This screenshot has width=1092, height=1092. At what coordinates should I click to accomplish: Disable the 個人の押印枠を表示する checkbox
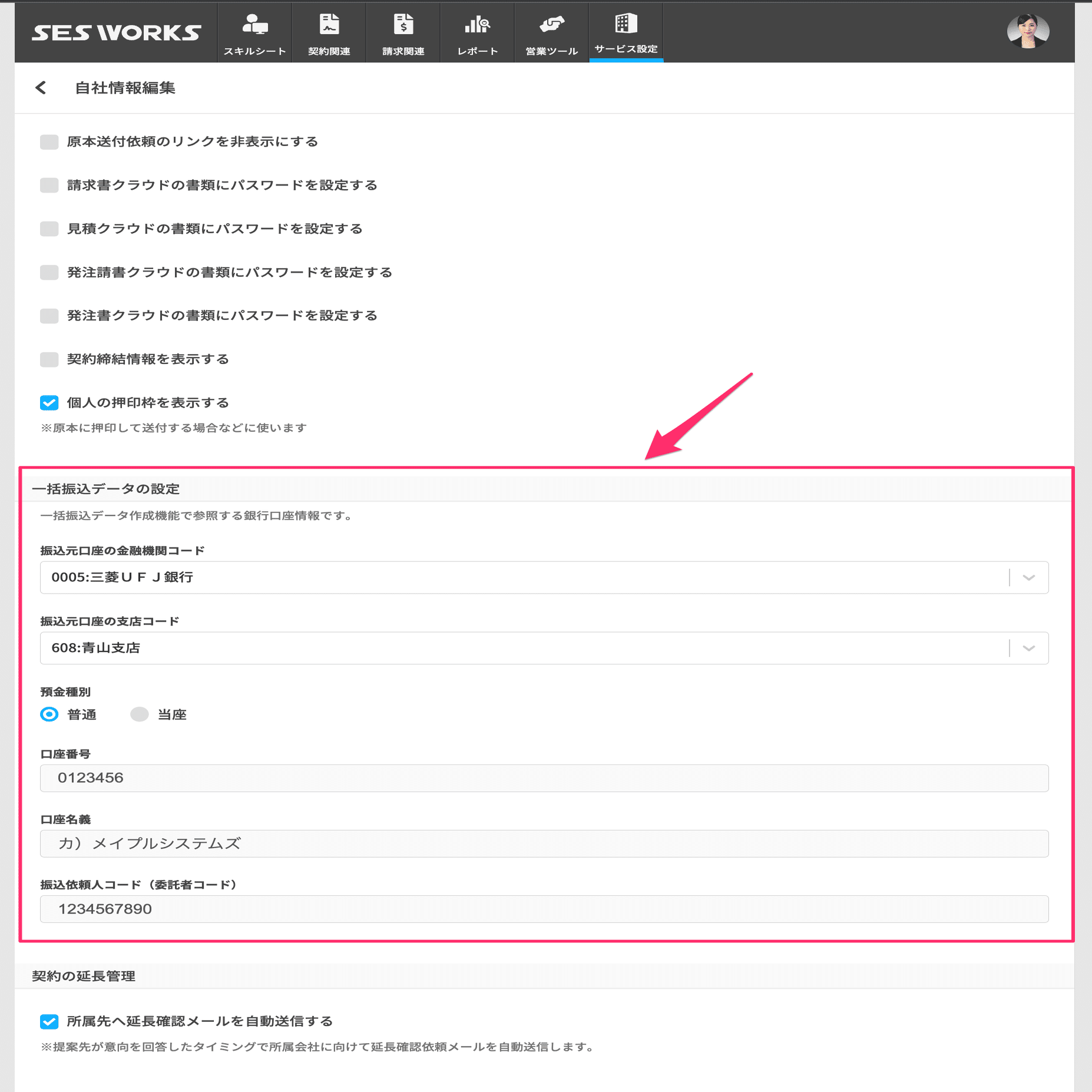[x=49, y=403]
